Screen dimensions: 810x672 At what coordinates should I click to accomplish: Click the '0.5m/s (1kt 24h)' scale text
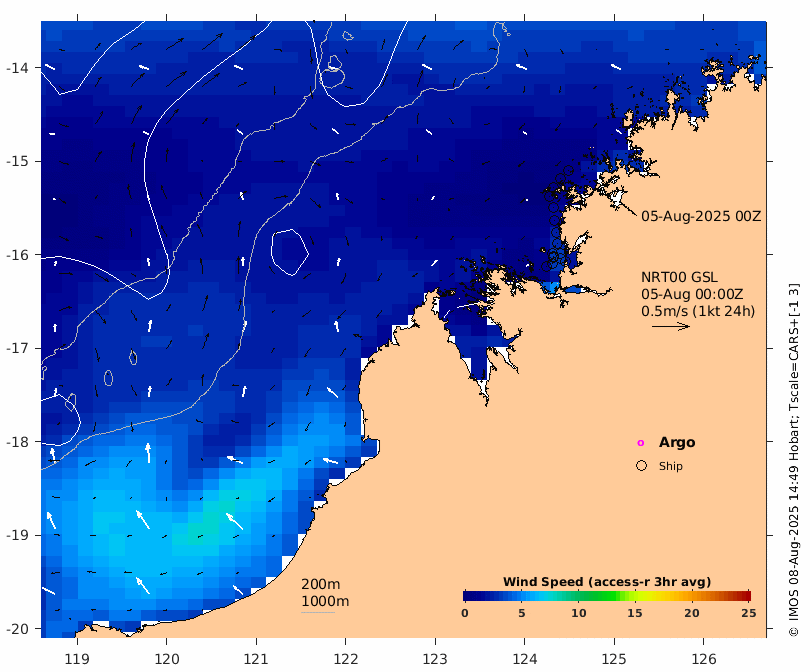(698, 311)
